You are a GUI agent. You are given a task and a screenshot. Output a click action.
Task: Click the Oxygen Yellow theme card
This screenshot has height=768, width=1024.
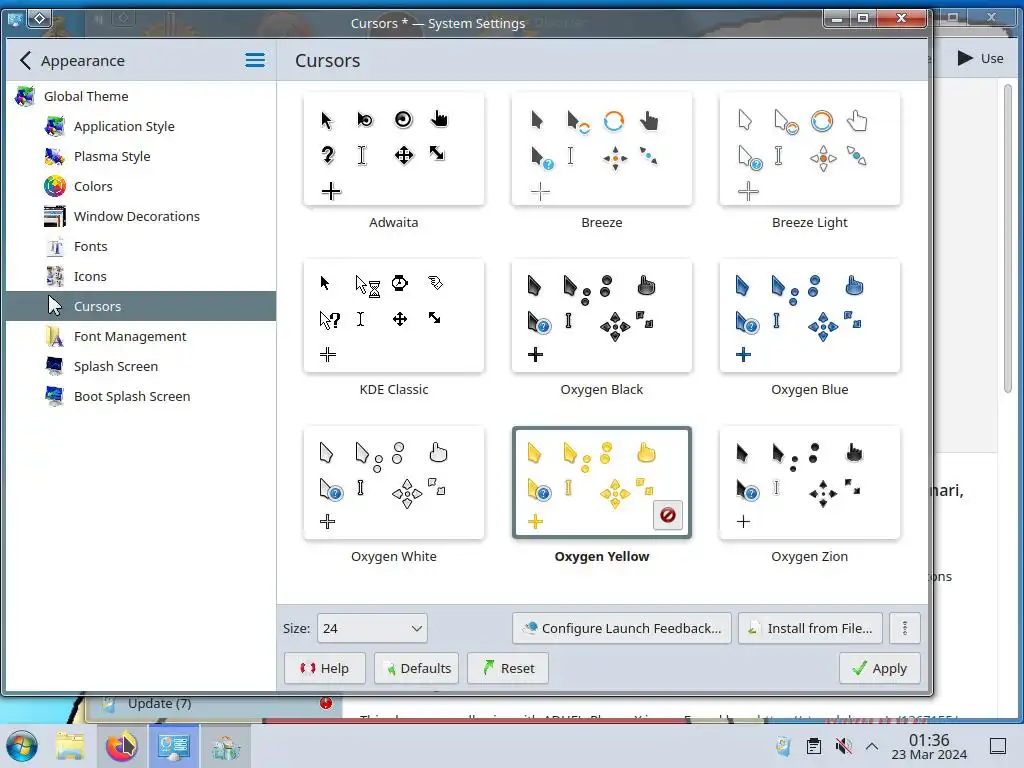pos(601,483)
